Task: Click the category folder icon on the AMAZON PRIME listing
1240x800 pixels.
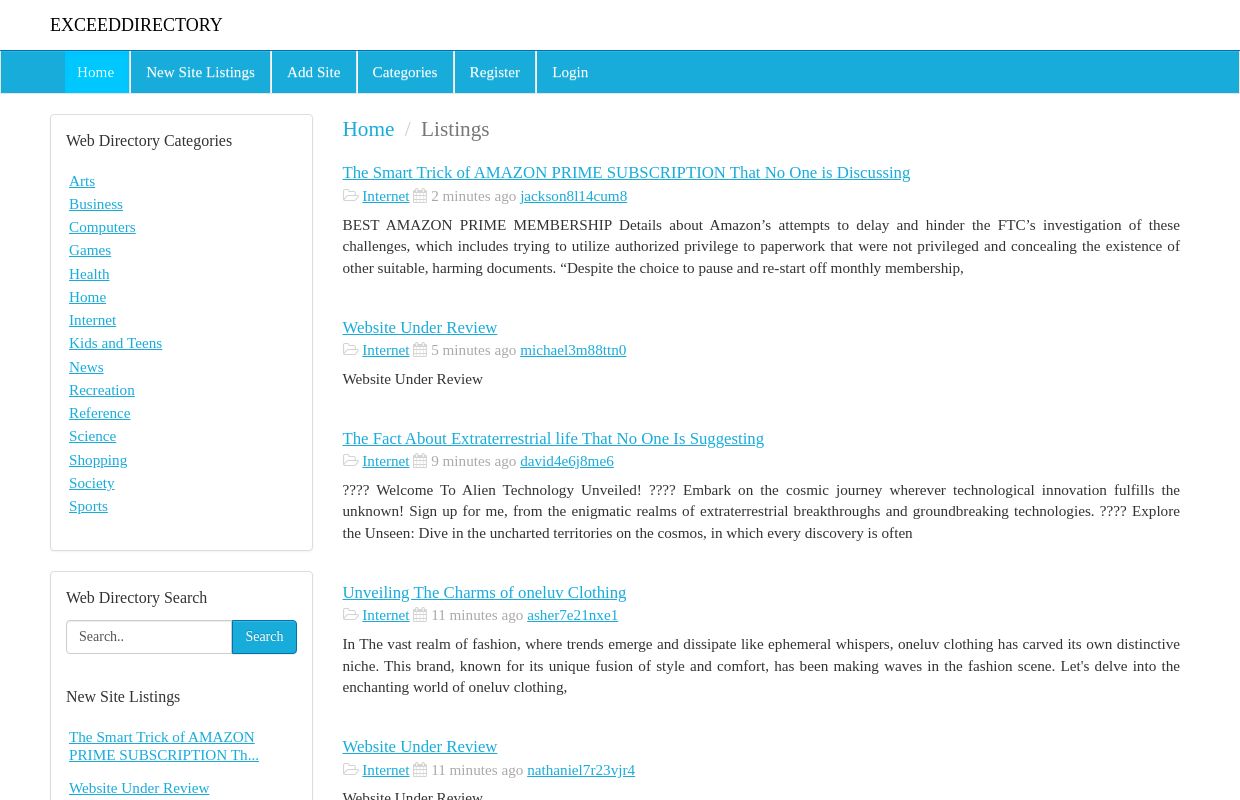Action: point(351,195)
